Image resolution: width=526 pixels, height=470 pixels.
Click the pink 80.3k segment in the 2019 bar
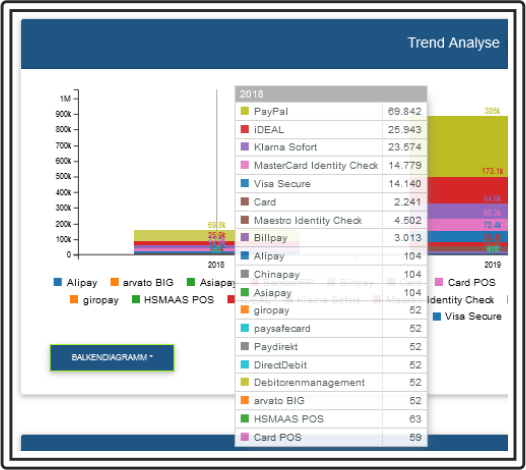click(x=468, y=225)
